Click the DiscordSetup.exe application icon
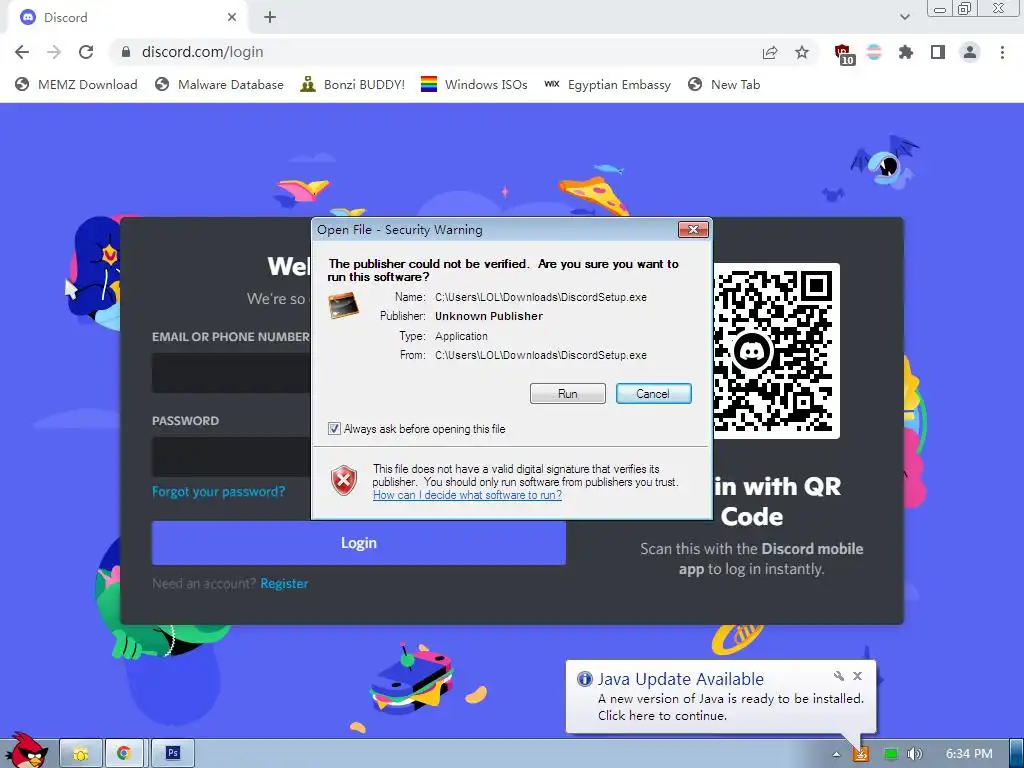The image size is (1024, 768). 344,306
